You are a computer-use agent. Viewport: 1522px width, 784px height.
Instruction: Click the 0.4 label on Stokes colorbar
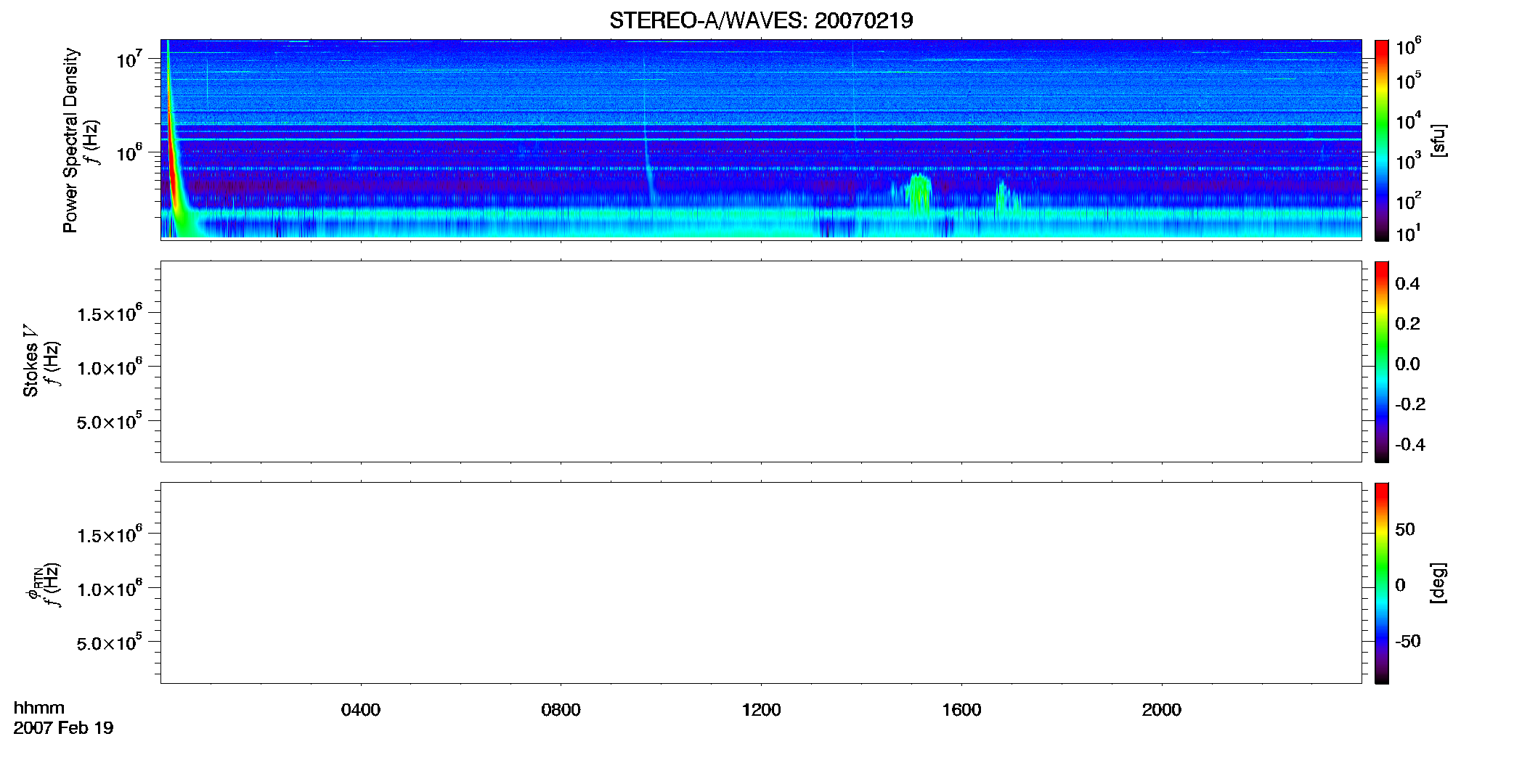pyautogui.click(x=1407, y=284)
